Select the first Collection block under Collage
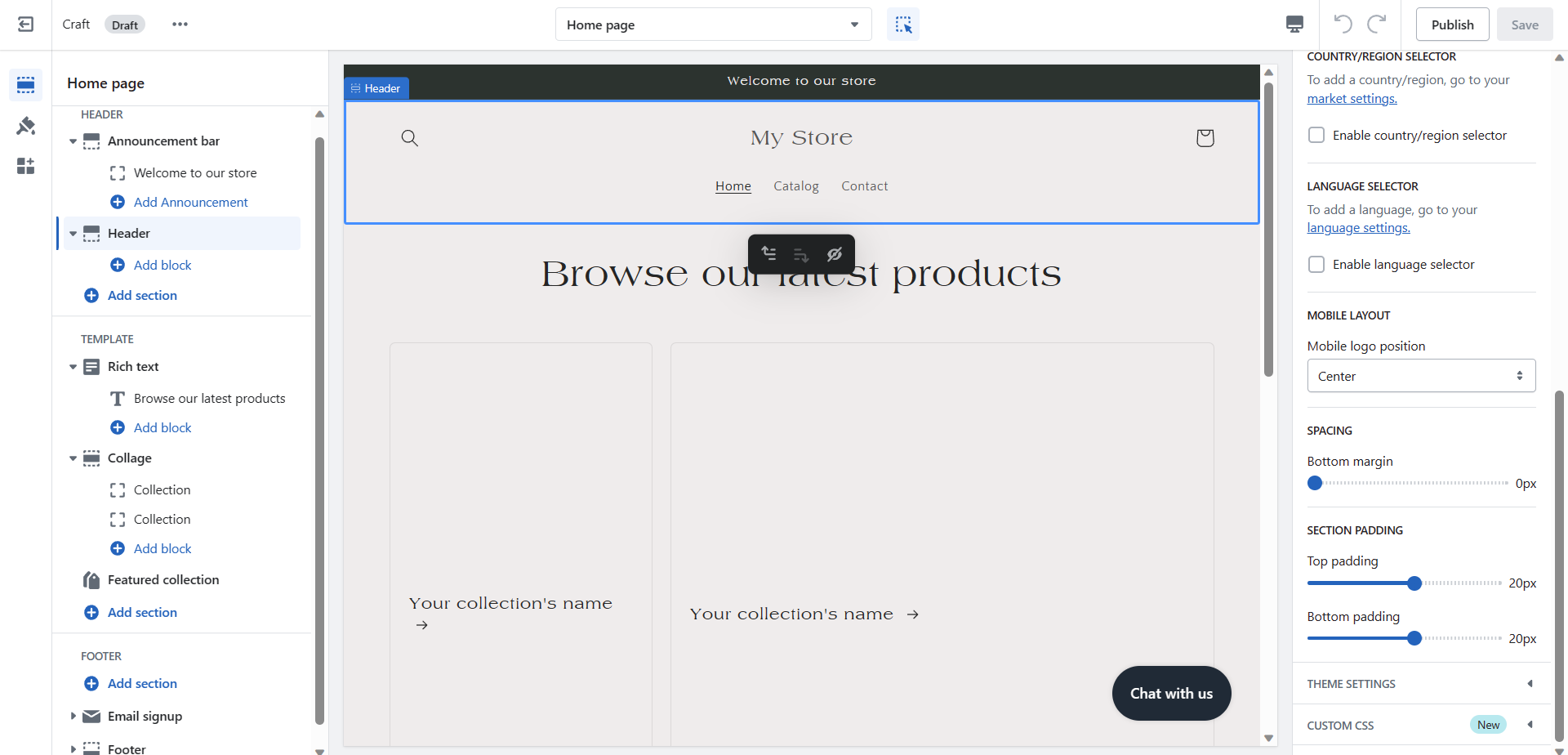The width and height of the screenshot is (1568, 755). (162, 490)
